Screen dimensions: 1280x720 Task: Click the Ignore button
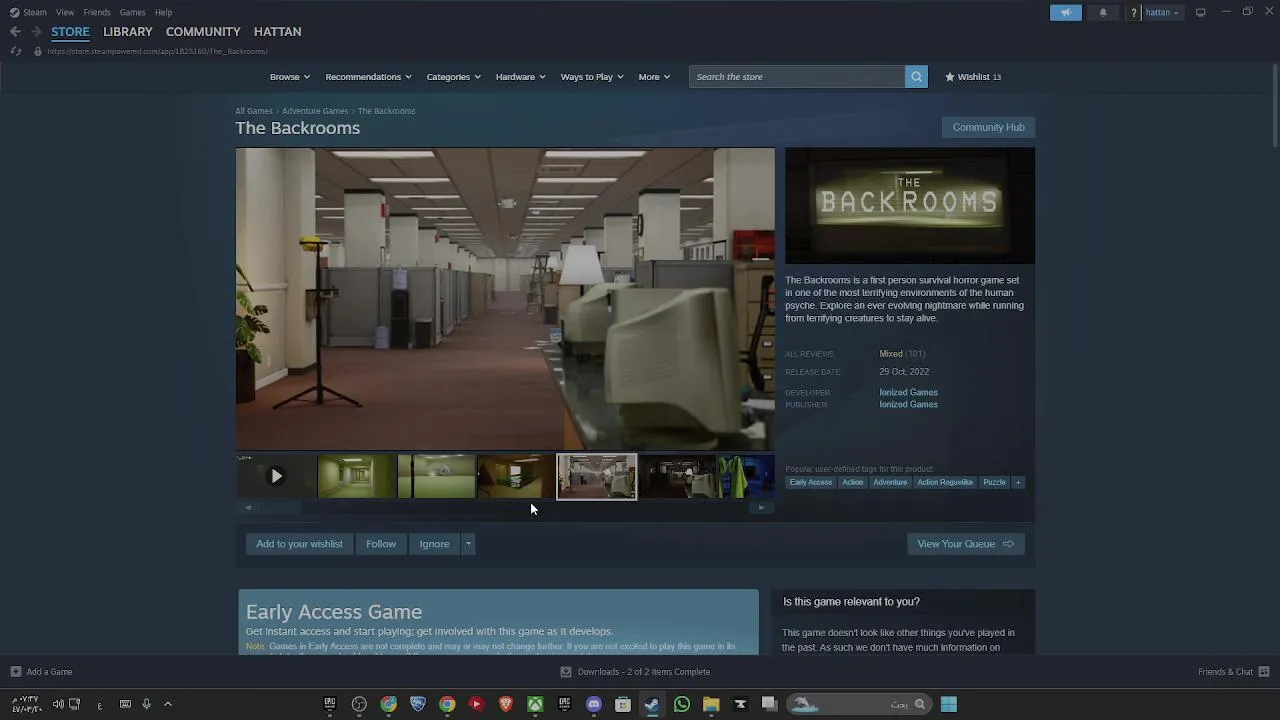(434, 544)
